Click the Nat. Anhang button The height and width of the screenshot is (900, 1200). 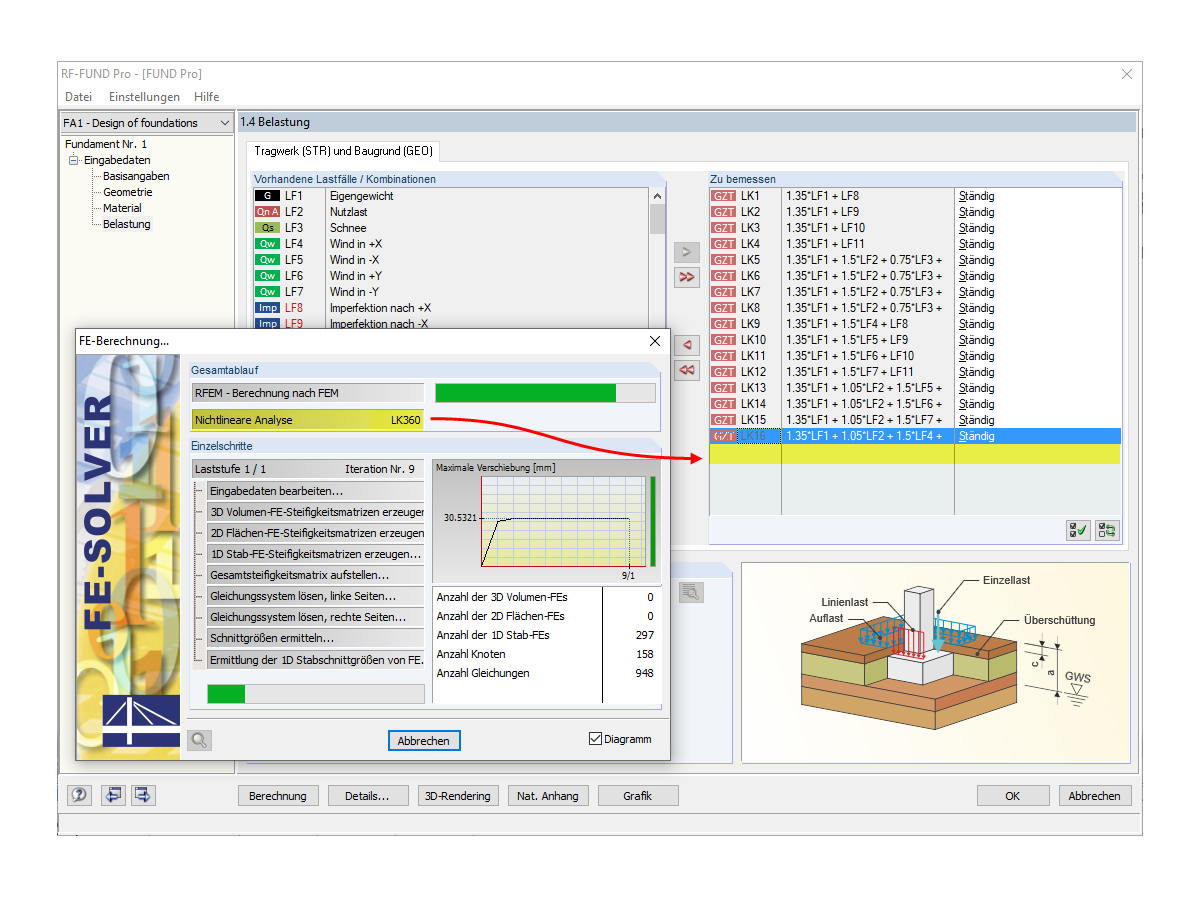click(x=548, y=796)
